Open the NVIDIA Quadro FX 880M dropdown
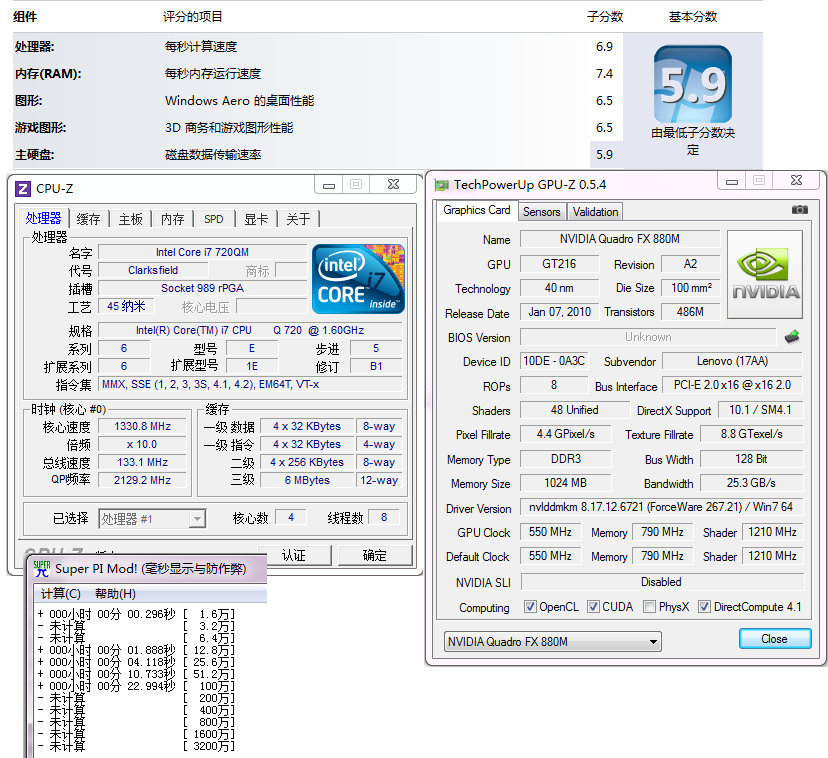This screenshot has width=828, height=758. (552, 642)
